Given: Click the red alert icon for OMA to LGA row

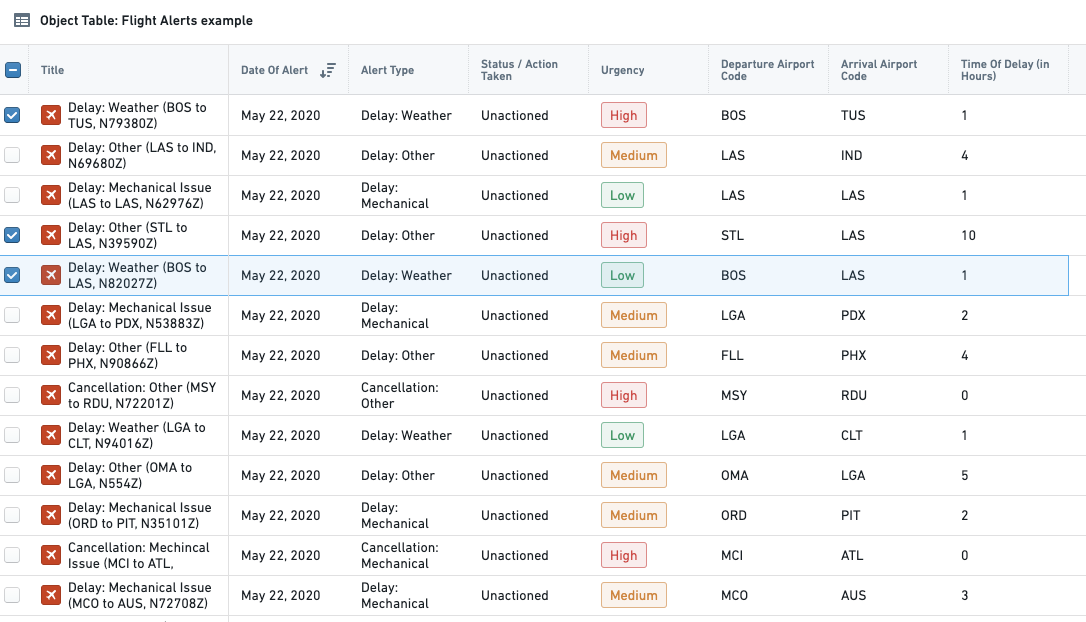Looking at the screenshot, I should (x=51, y=475).
